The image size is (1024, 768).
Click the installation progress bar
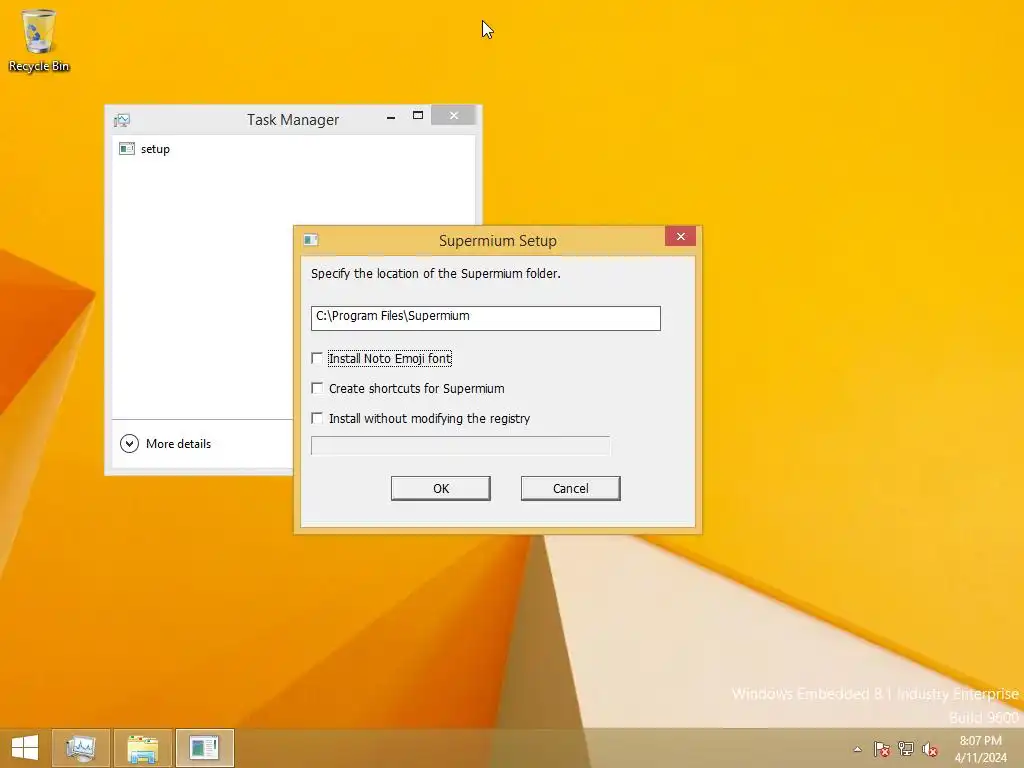click(460, 446)
